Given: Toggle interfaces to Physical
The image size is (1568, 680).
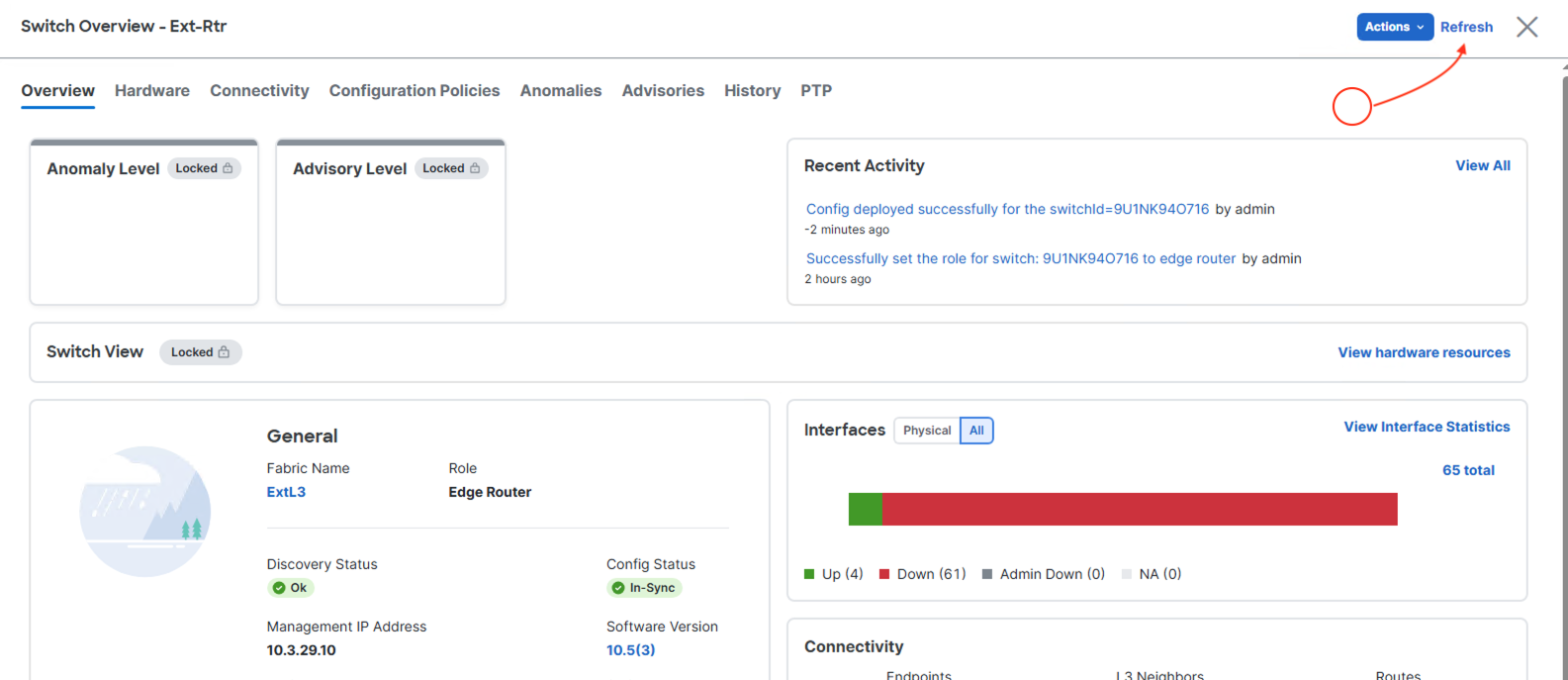Looking at the screenshot, I should [927, 431].
